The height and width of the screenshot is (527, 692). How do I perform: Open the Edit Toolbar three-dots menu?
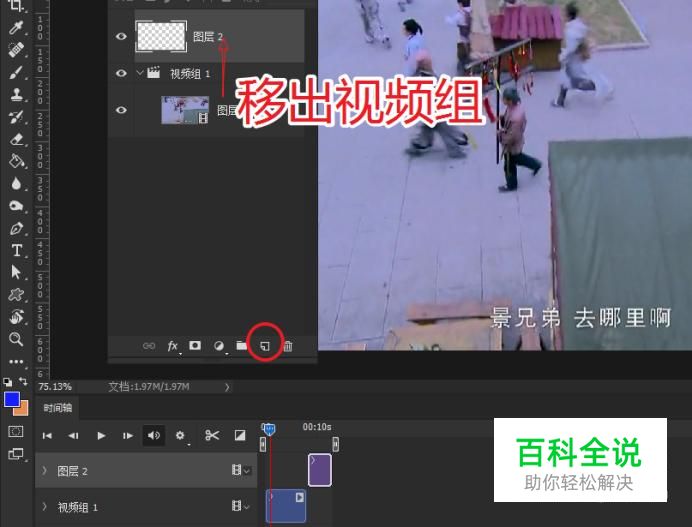click(16, 361)
